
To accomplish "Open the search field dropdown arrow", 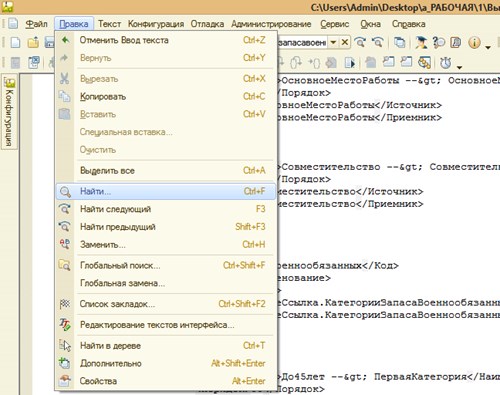I will (x=333, y=43).
